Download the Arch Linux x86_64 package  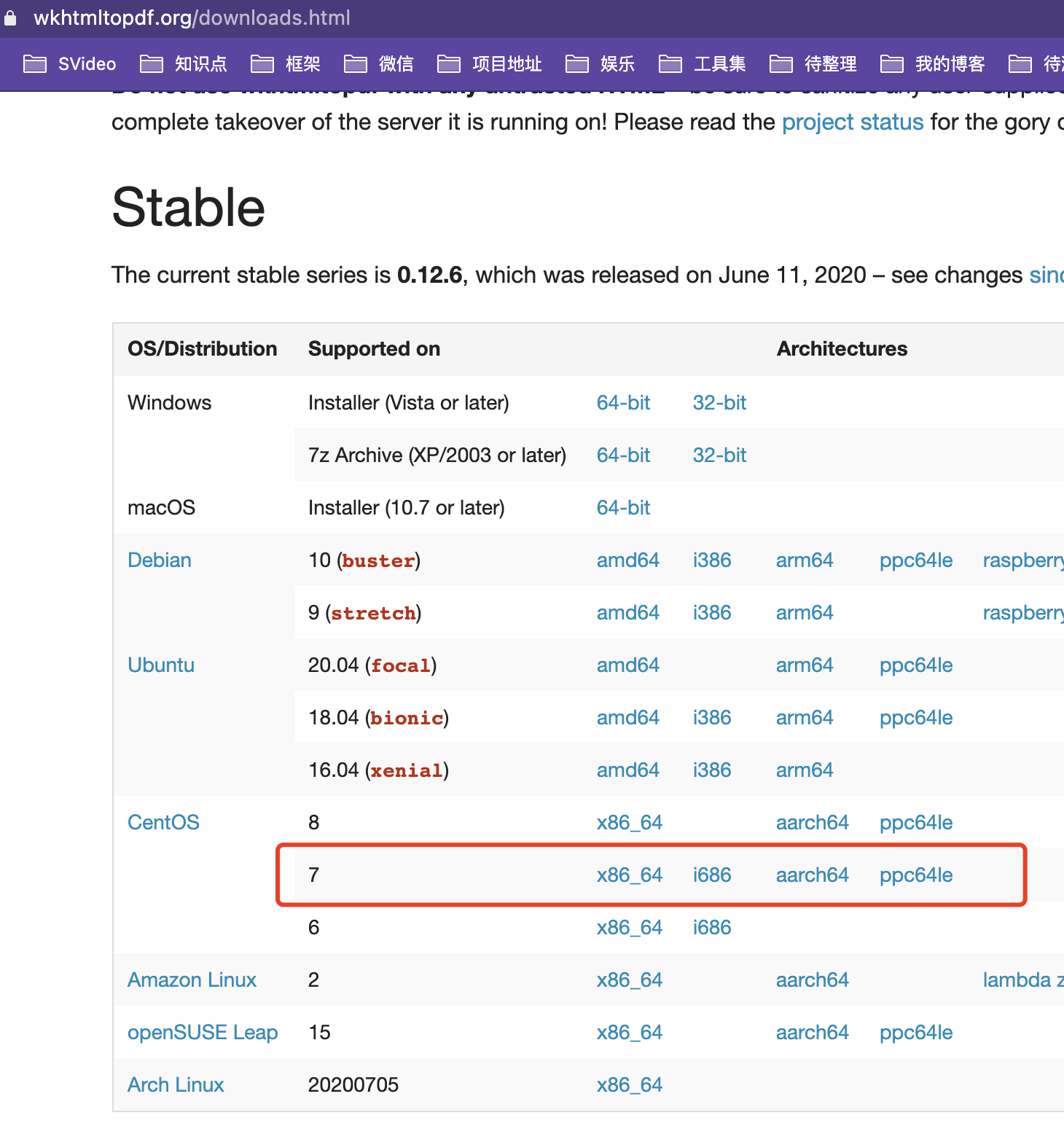click(x=630, y=1084)
